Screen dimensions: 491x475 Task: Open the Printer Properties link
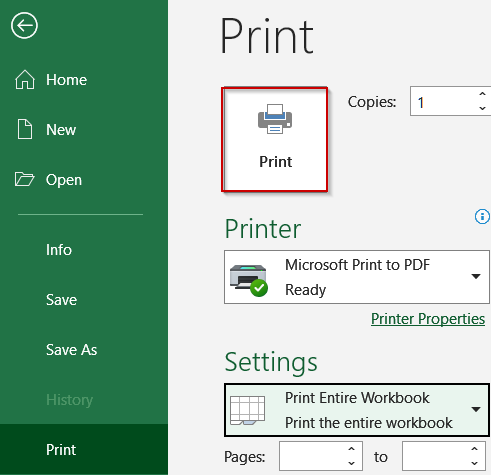428,319
